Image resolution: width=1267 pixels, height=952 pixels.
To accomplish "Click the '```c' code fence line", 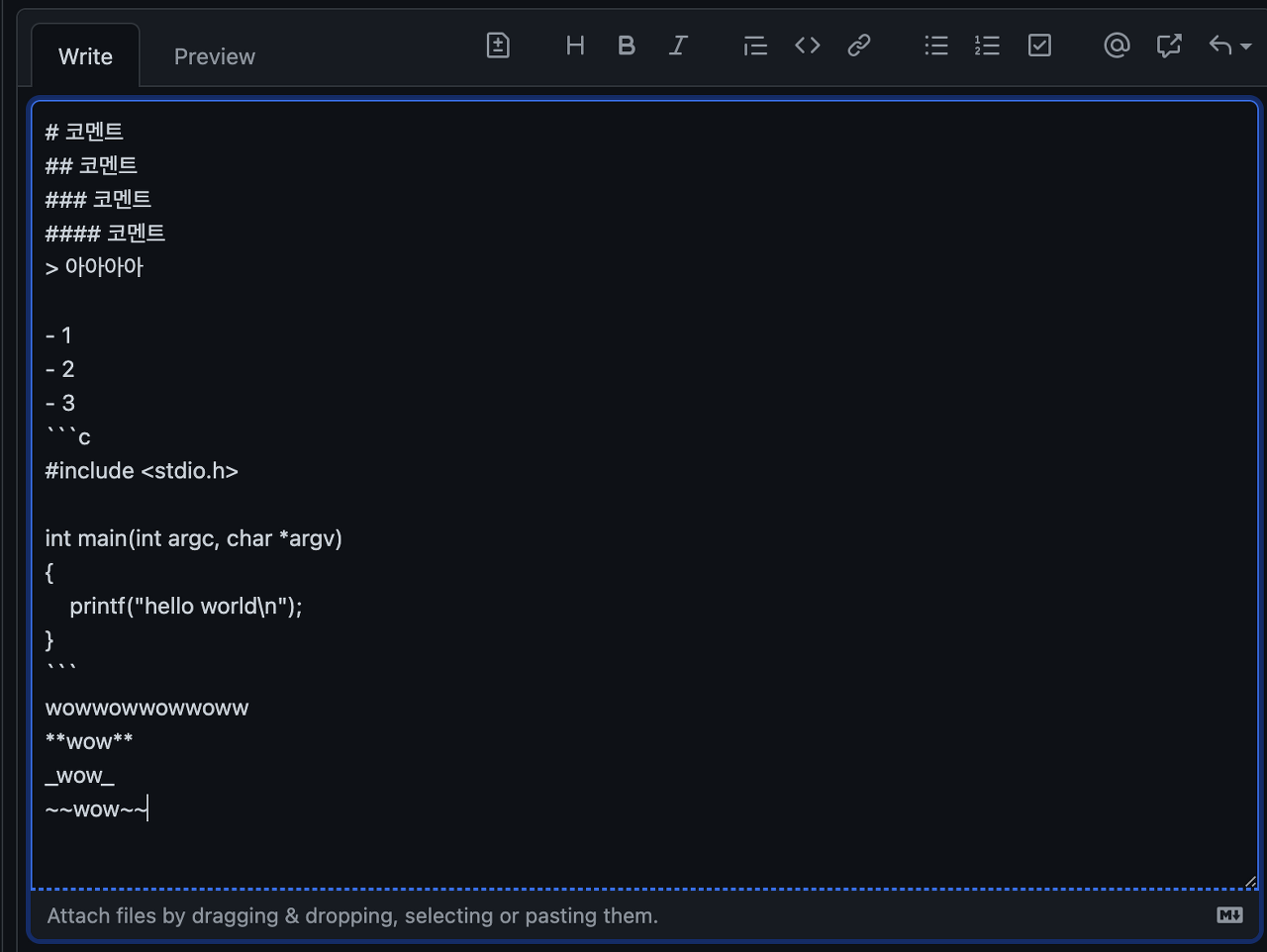I will click(67, 435).
